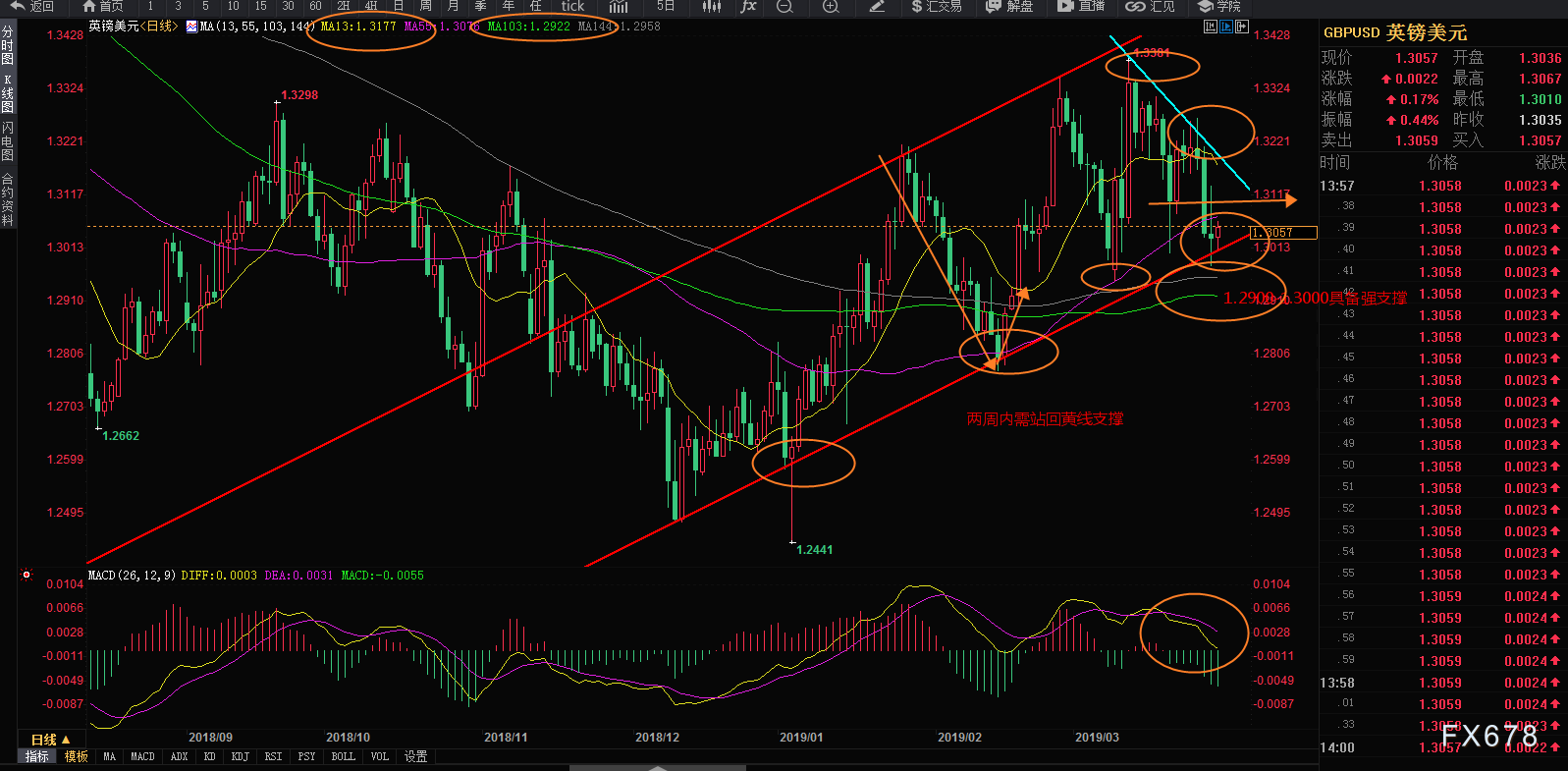The image size is (1568, 771).
Task: Click the MA indicator icon in chart header
Action: (x=191, y=27)
